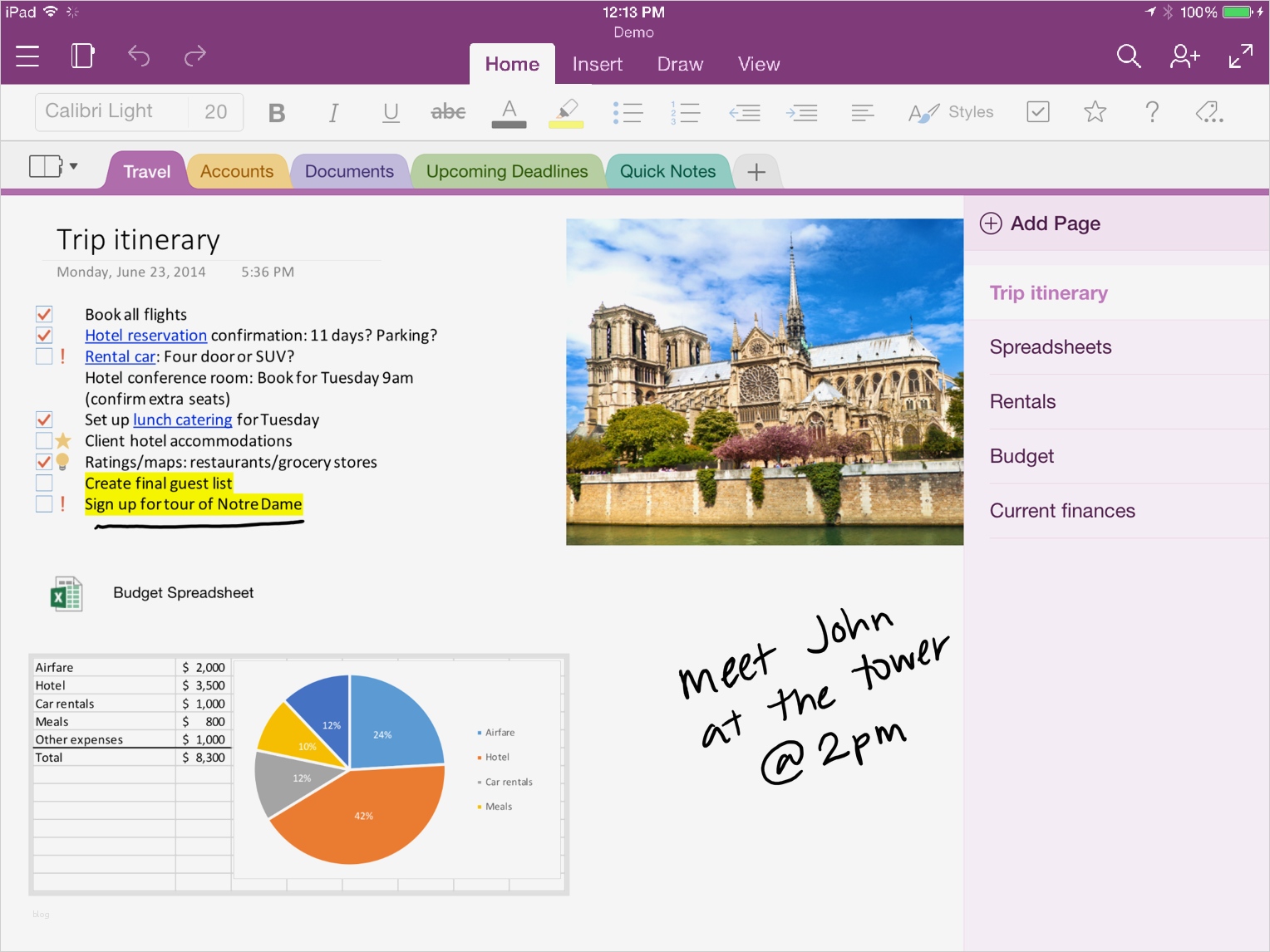
Task: Select the Budget page in the page list
Action: (x=1021, y=455)
